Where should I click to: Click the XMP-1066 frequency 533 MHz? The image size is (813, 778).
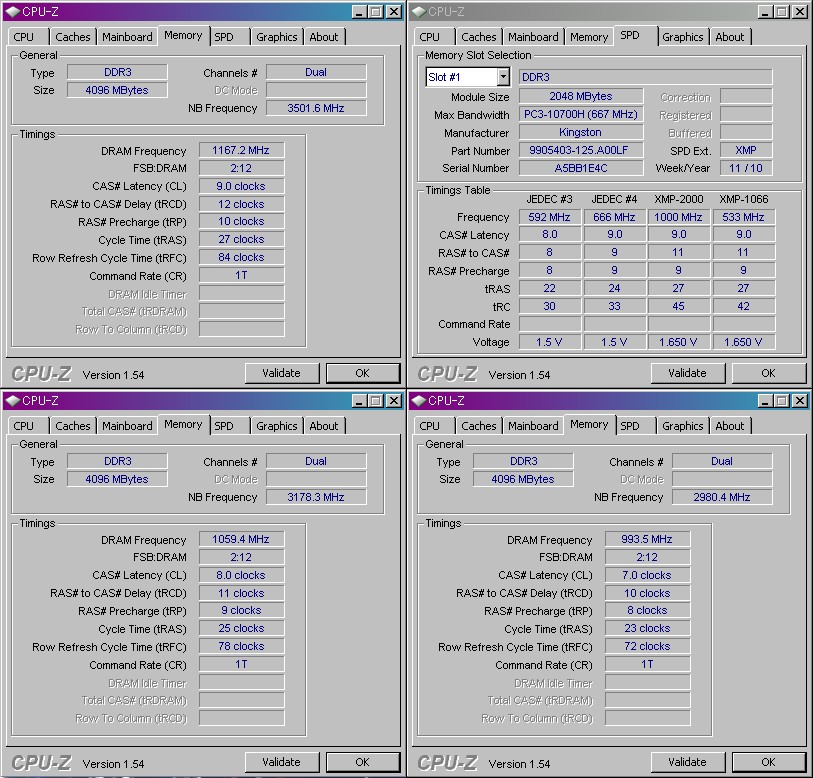tap(744, 217)
